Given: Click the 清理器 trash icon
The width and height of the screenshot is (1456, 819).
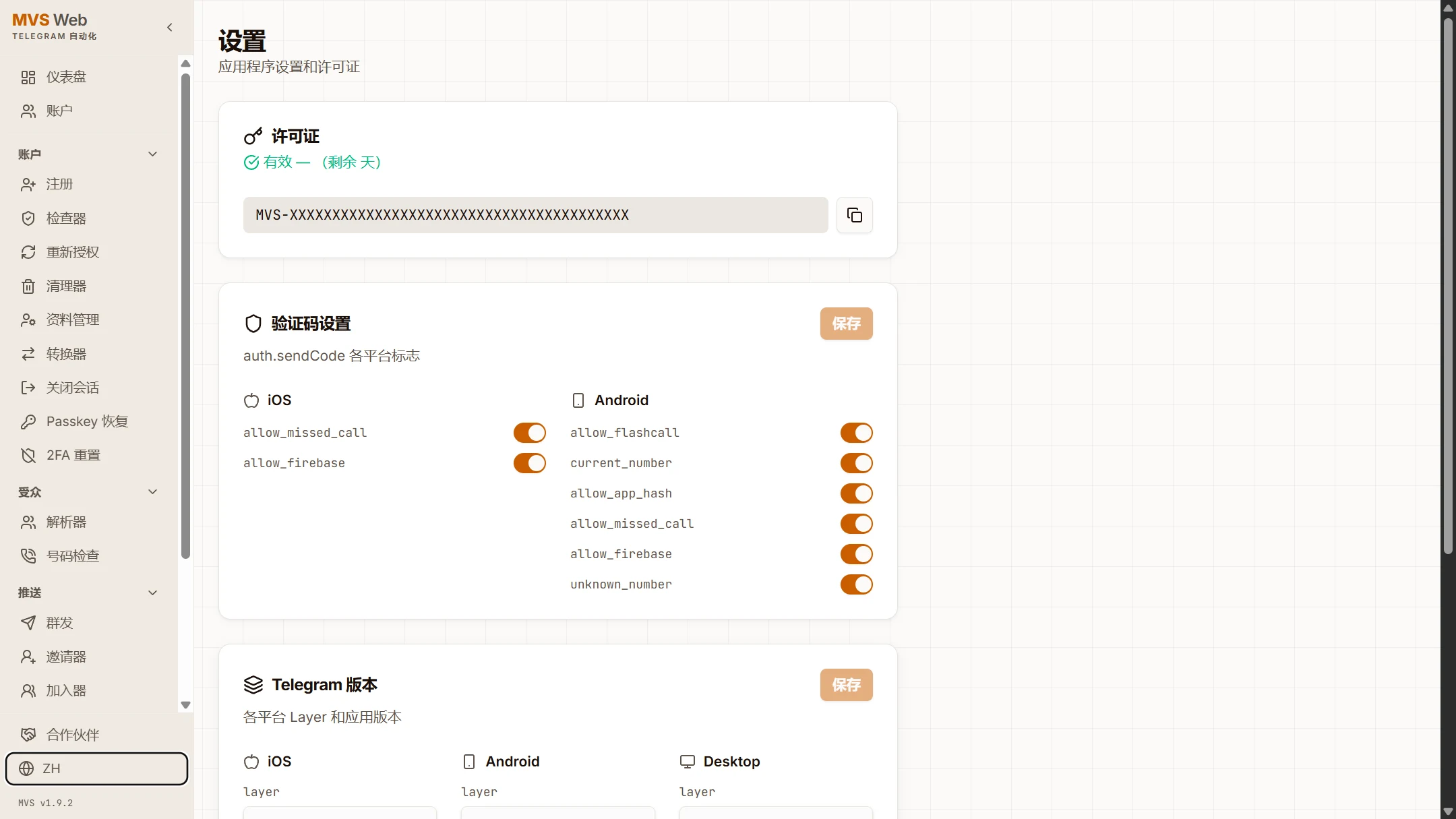Looking at the screenshot, I should [x=28, y=286].
